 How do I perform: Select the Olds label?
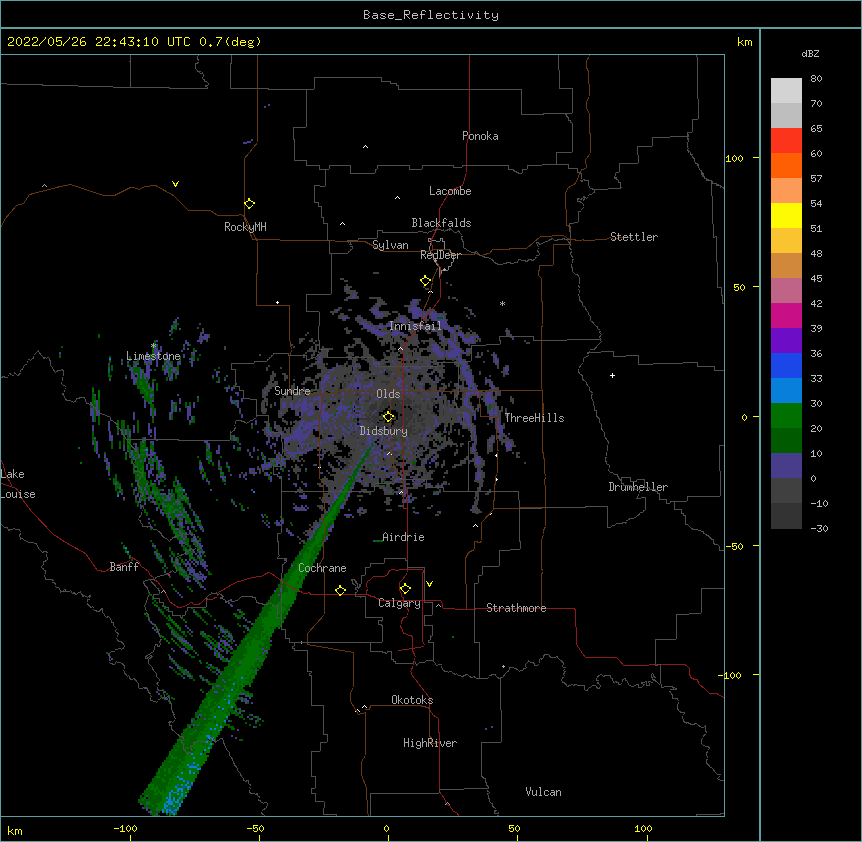pos(388,394)
